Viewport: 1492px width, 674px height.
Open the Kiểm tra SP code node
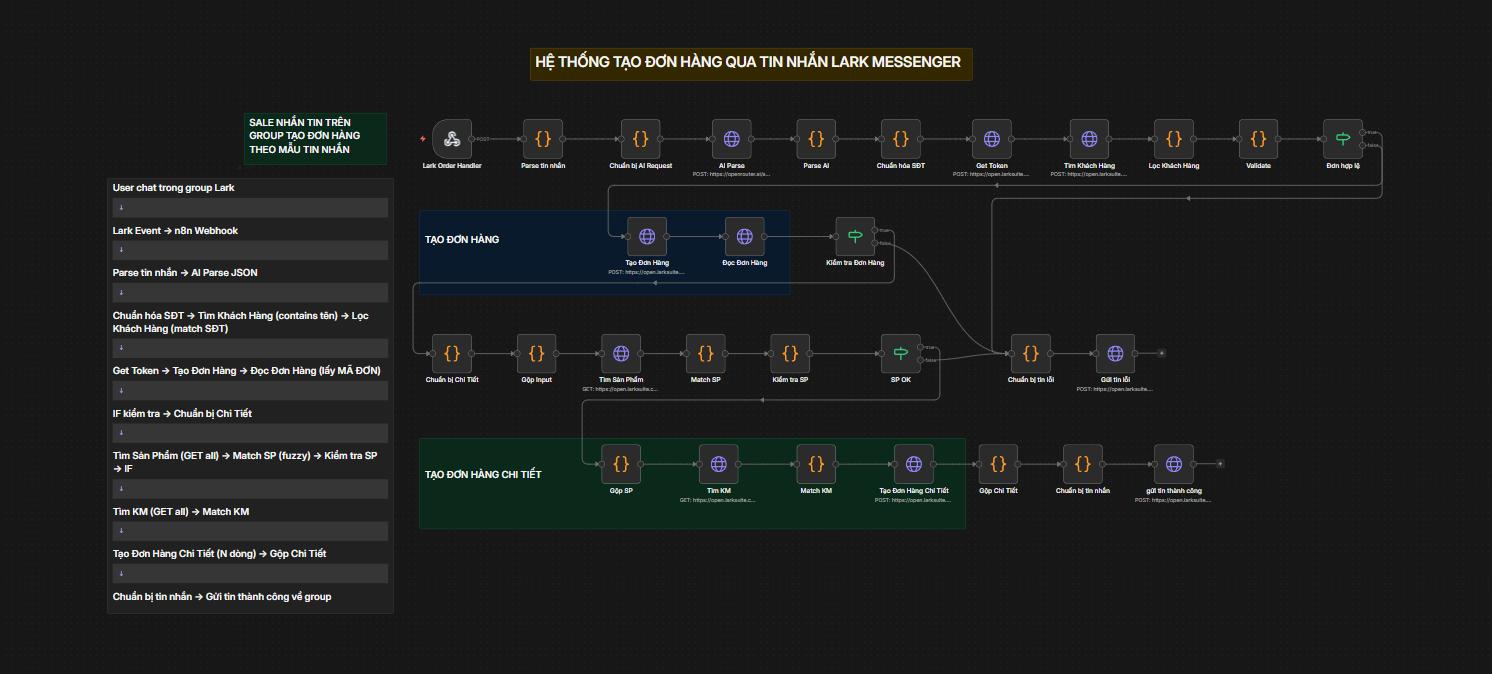(x=790, y=354)
